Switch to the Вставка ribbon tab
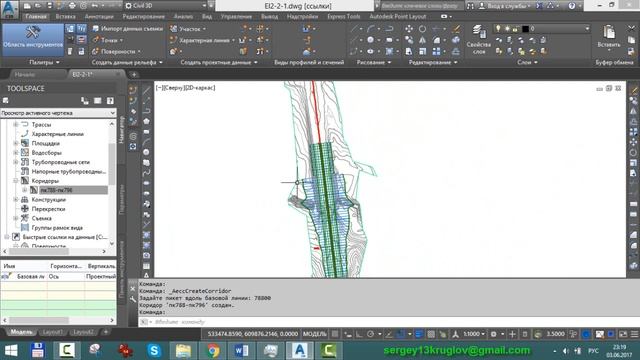Image resolution: width=640 pixels, height=360 pixels. 65,16
